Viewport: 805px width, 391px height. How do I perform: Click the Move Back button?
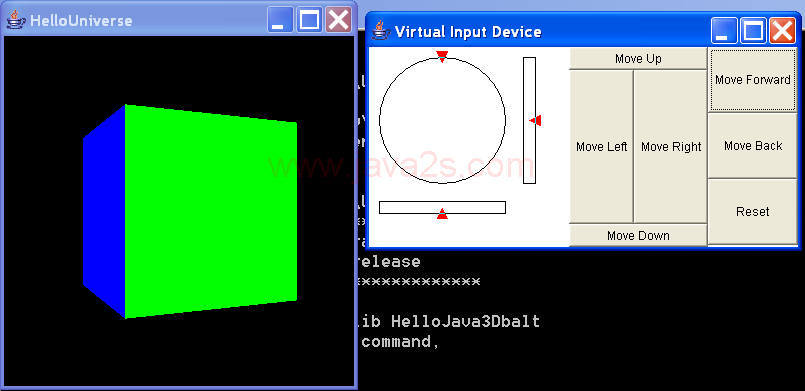753,146
